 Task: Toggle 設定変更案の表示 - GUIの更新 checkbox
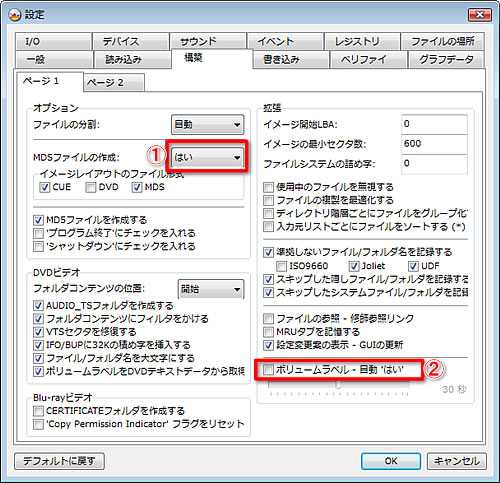point(268,345)
